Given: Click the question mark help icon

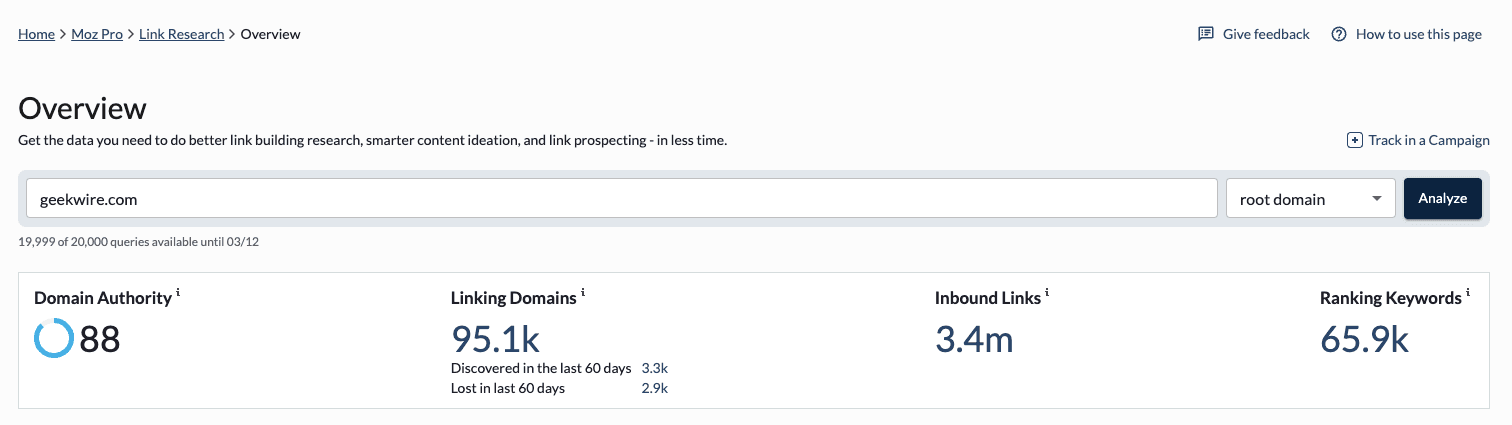Looking at the screenshot, I should tap(1339, 34).
